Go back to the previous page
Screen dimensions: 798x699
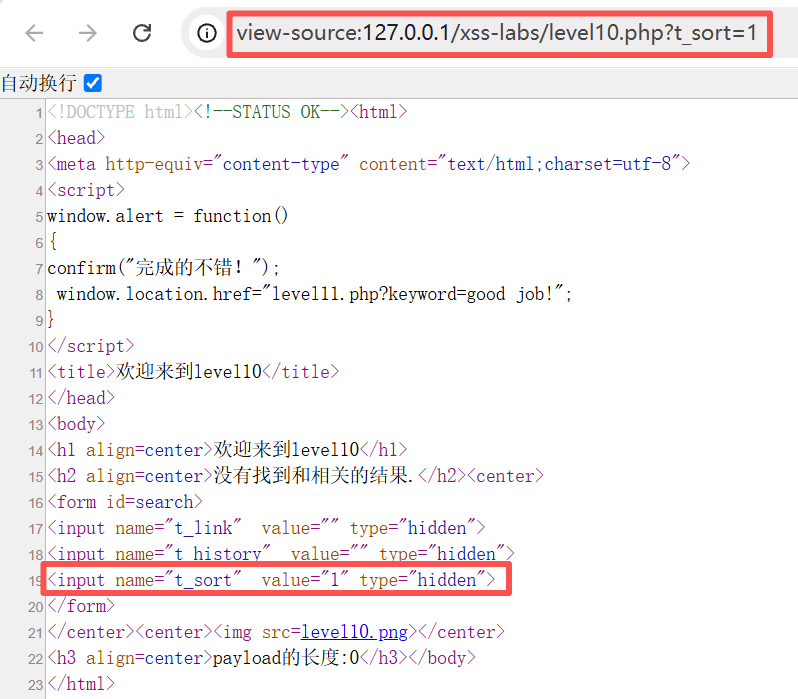34,33
